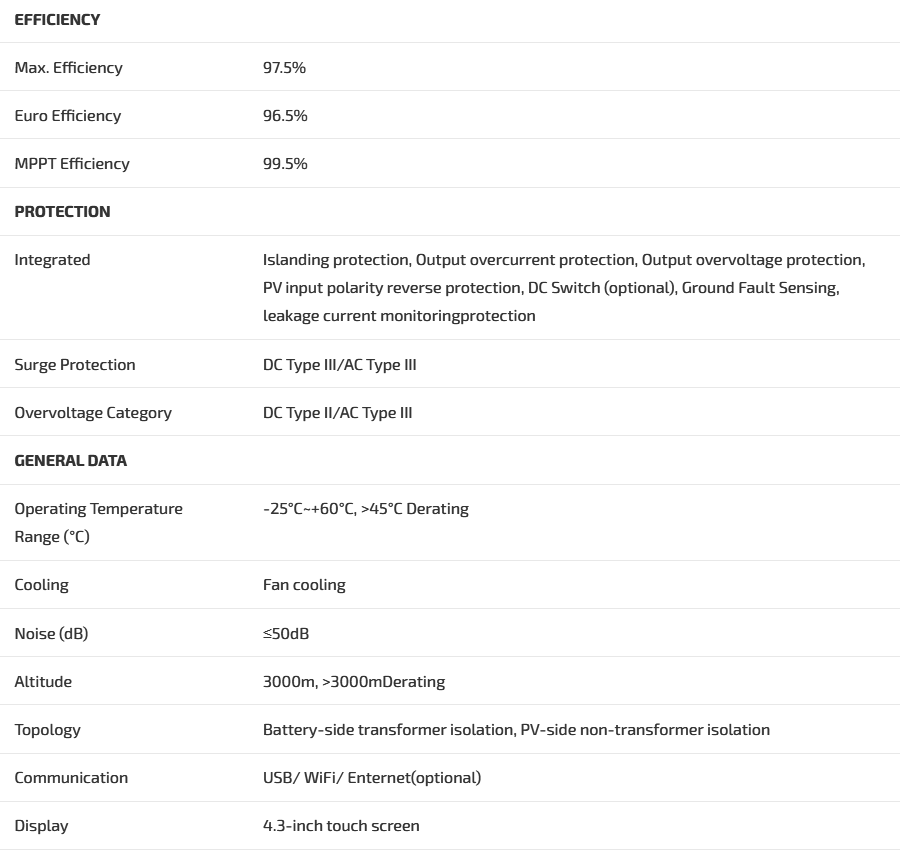The width and height of the screenshot is (913, 856).
Task: Click the Islanding protection description text
Action: 336,260
